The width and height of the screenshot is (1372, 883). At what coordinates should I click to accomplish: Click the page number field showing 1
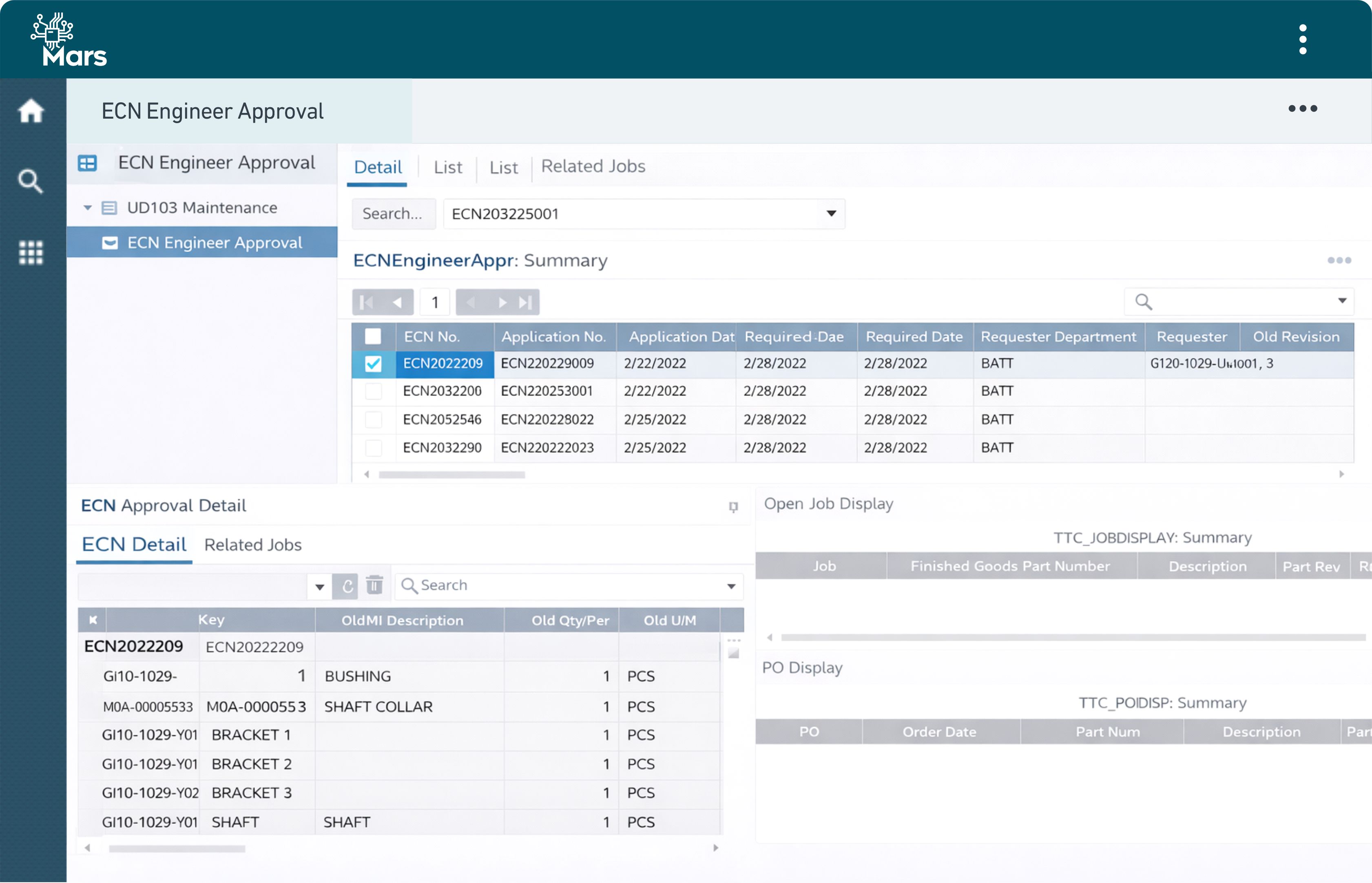435,302
